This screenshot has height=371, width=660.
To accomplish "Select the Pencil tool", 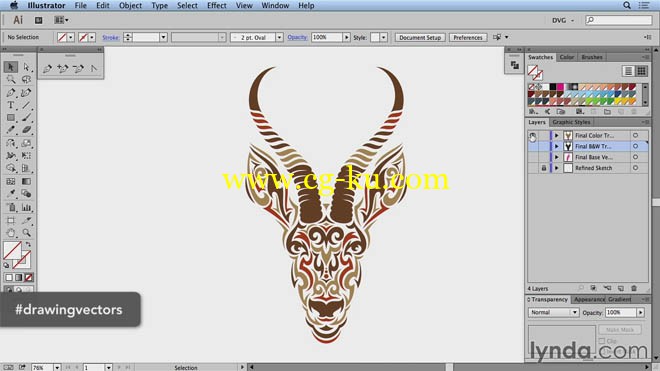I will pyautogui.click(x=11, y=130).
